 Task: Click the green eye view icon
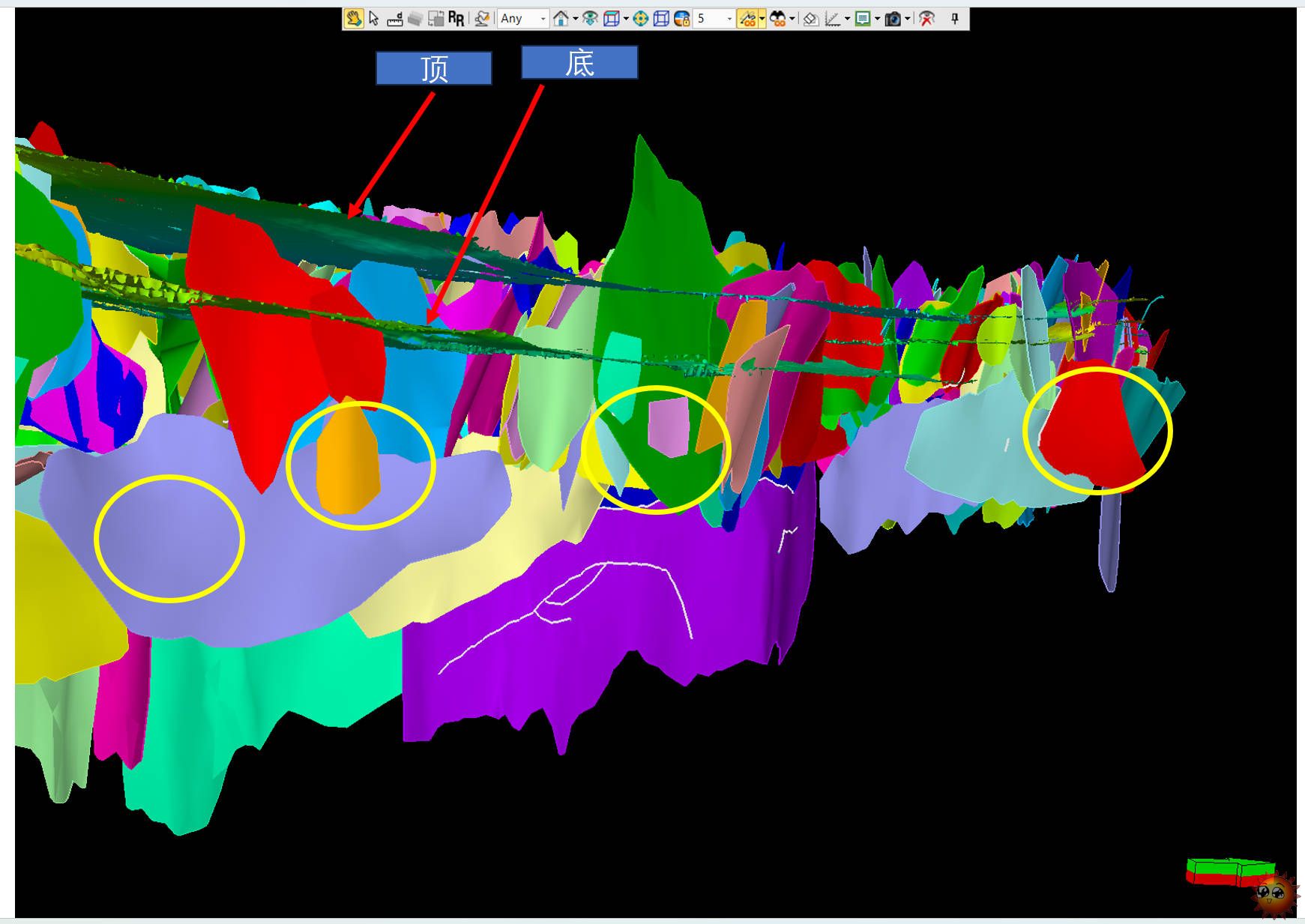(x=591, y=19)
